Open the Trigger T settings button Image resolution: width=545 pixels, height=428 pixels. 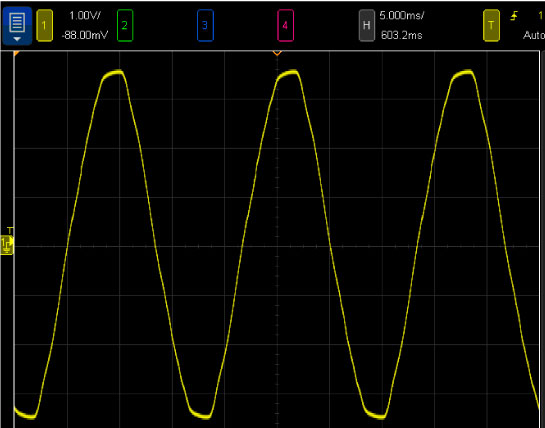[491, 25]
